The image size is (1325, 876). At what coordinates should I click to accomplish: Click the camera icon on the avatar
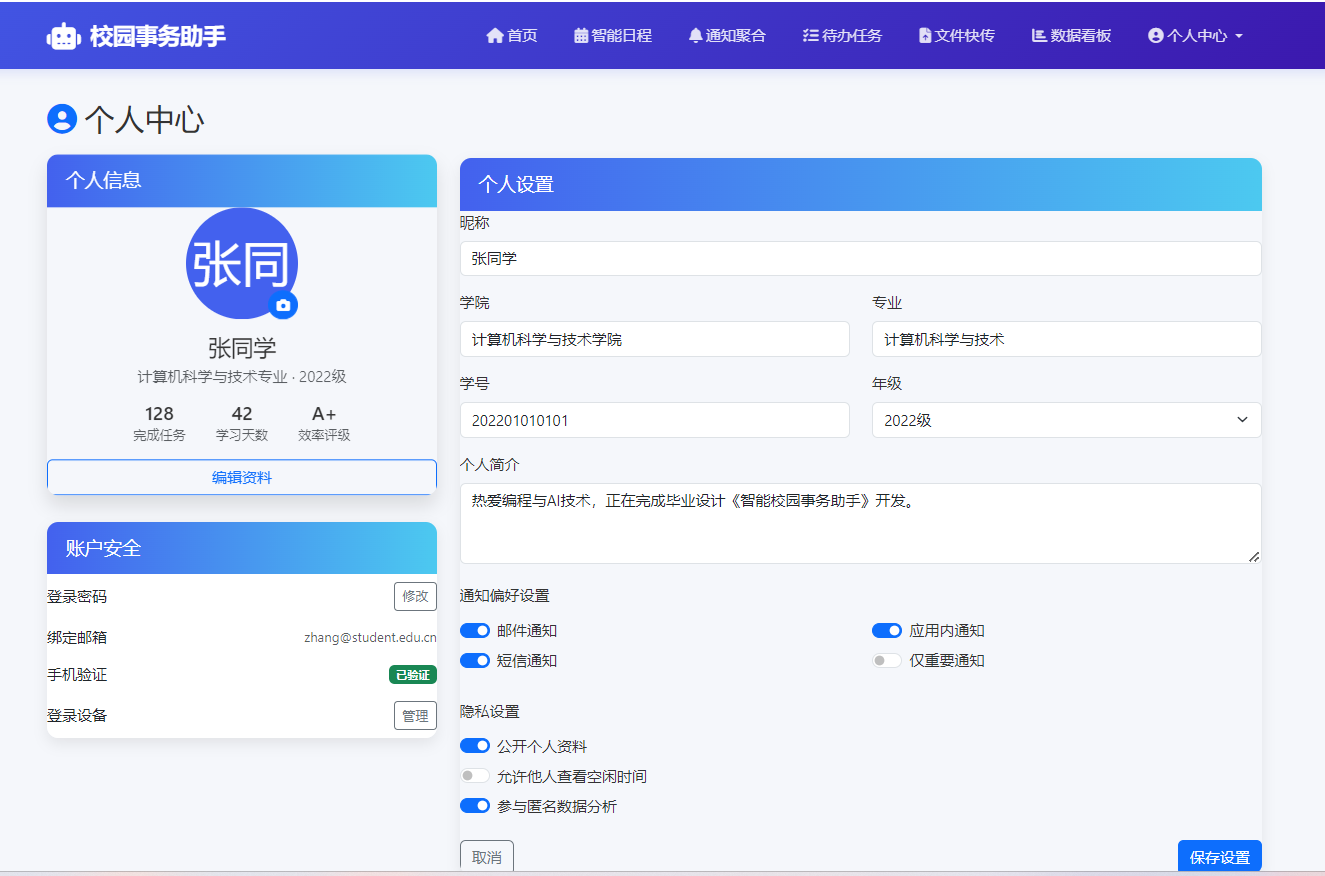coord(284,306)
